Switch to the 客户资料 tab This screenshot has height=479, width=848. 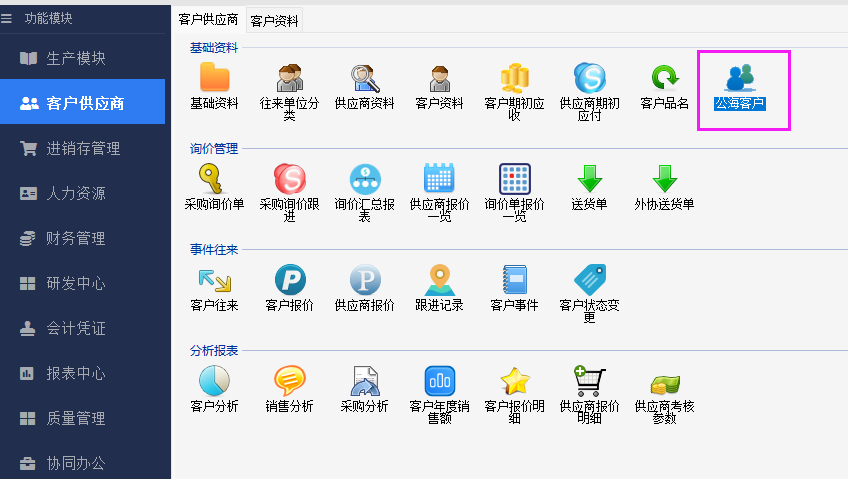tap(274, 20)
